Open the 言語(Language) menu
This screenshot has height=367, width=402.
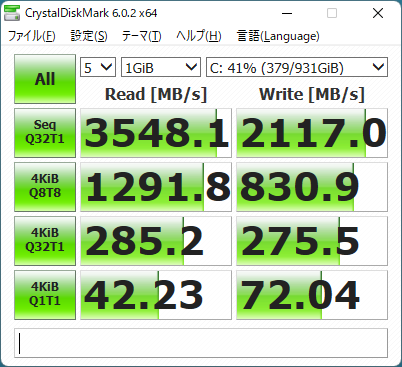[278, 36]
